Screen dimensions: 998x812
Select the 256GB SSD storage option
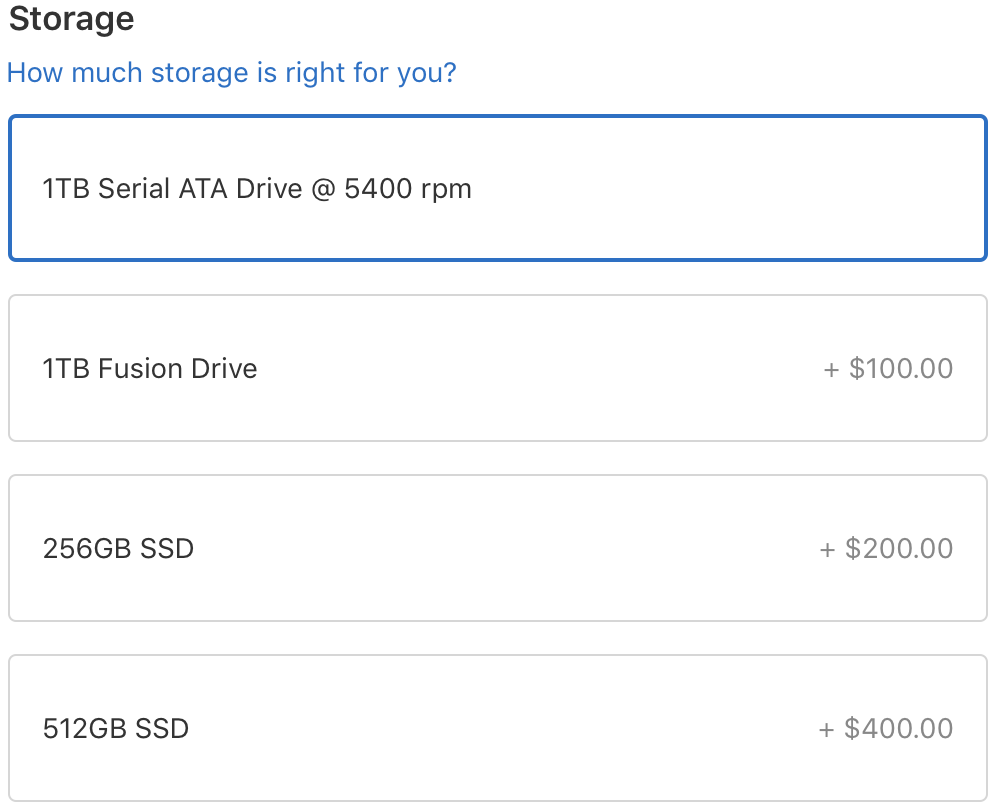[497, 548]
